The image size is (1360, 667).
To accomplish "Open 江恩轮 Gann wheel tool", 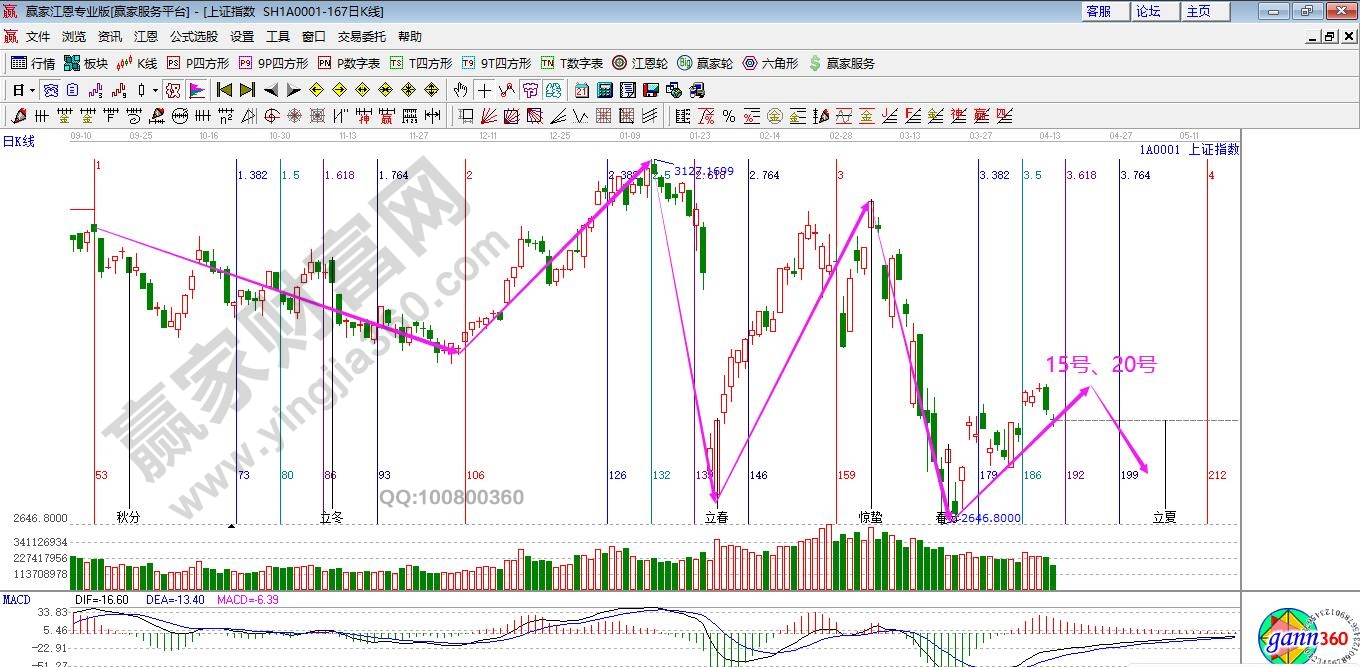I will 639,63.
